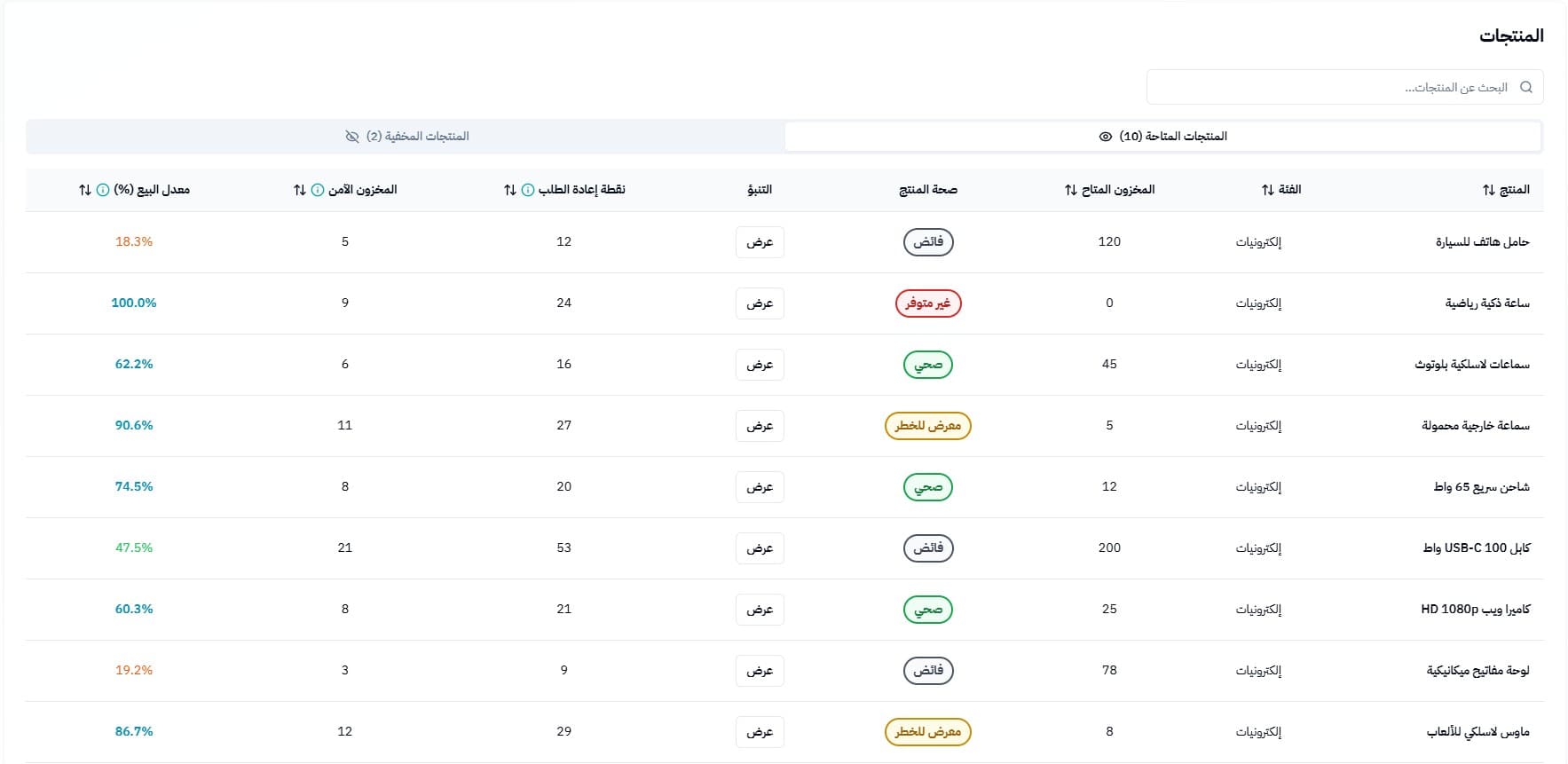
Task: Sort by المنتج column arrows
Action: coord(1489,190)
